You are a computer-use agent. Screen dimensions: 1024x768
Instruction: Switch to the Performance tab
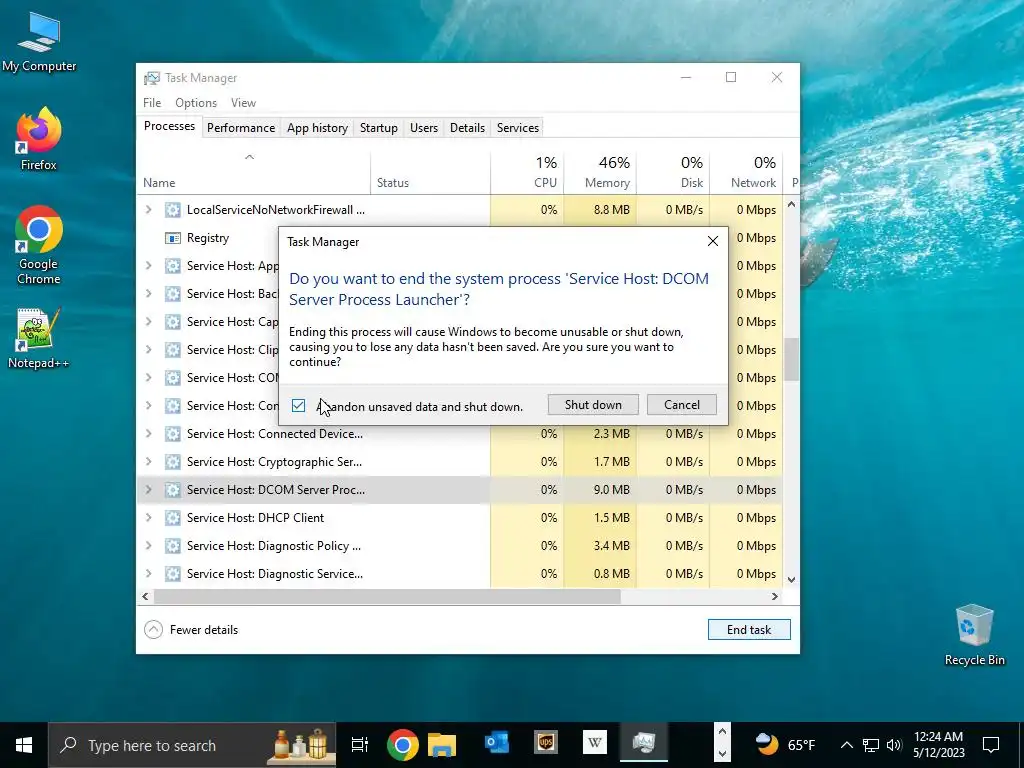tap(241, 127)
